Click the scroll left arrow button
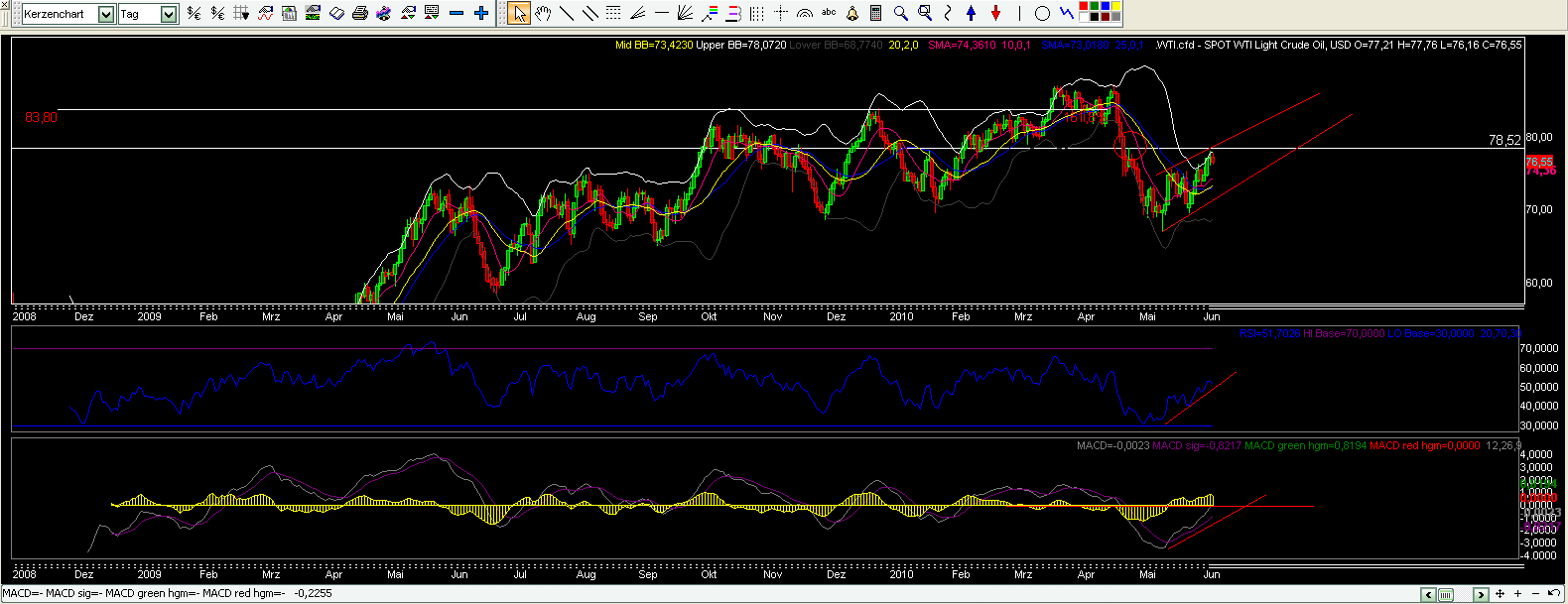The image size is (1568, 604). pyautogui.click(x=1428, y=594)
